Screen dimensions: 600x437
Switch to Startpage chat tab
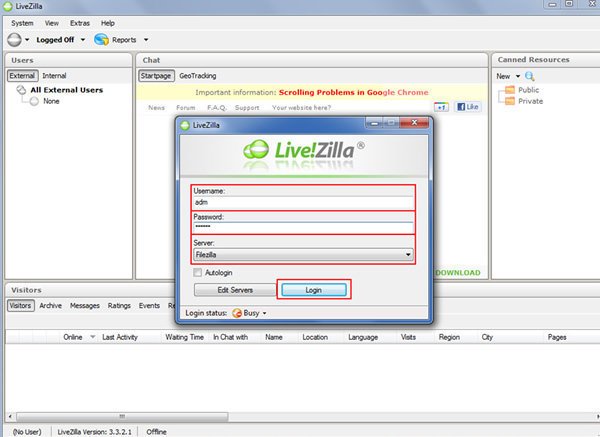tap(156, 76)
